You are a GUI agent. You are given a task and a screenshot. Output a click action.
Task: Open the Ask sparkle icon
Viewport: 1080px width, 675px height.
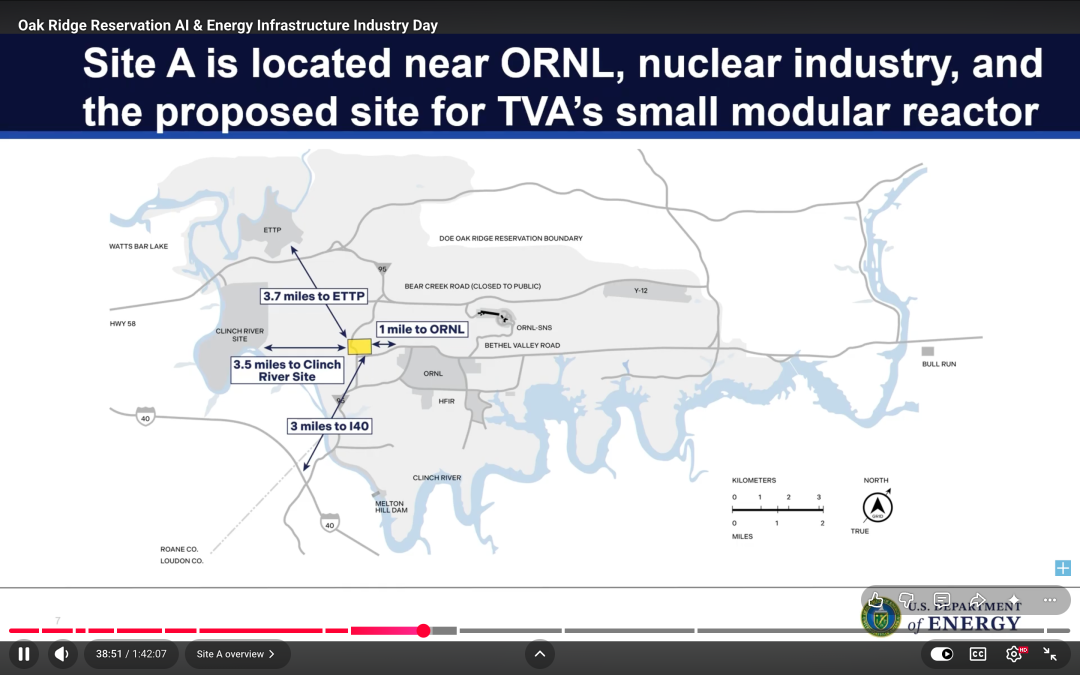coord(1014,600)
